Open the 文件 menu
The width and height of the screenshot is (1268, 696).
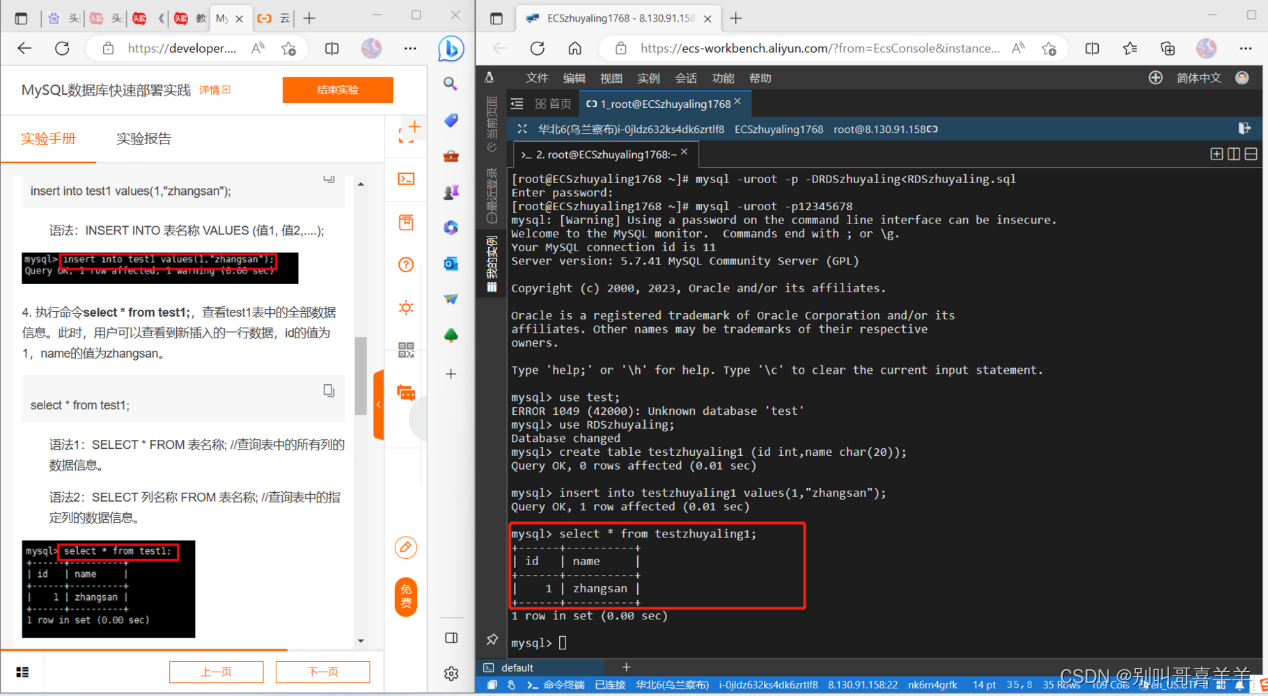537,78
